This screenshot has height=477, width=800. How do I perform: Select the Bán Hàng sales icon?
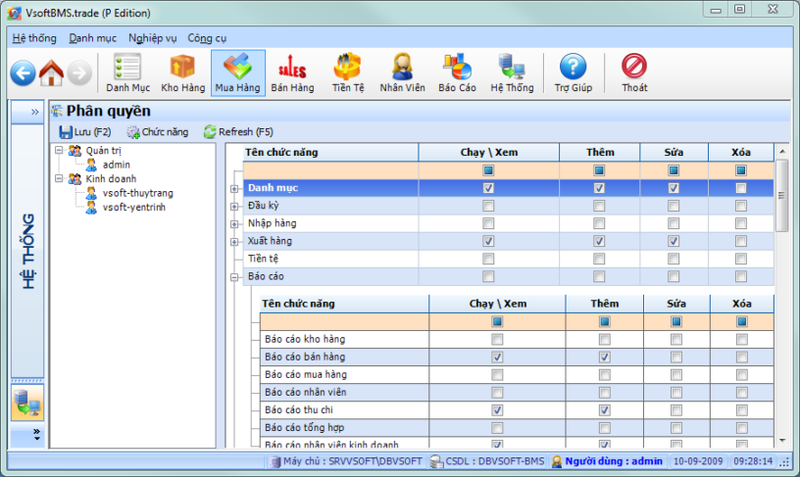pos(292,73)
